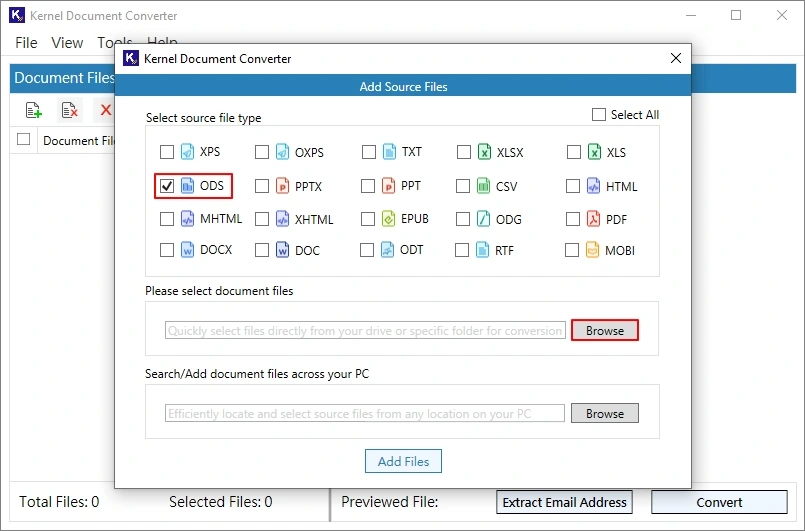Click the Add Source Files header bar
This screenshot has width=805, height=531.
pos(403,86)
